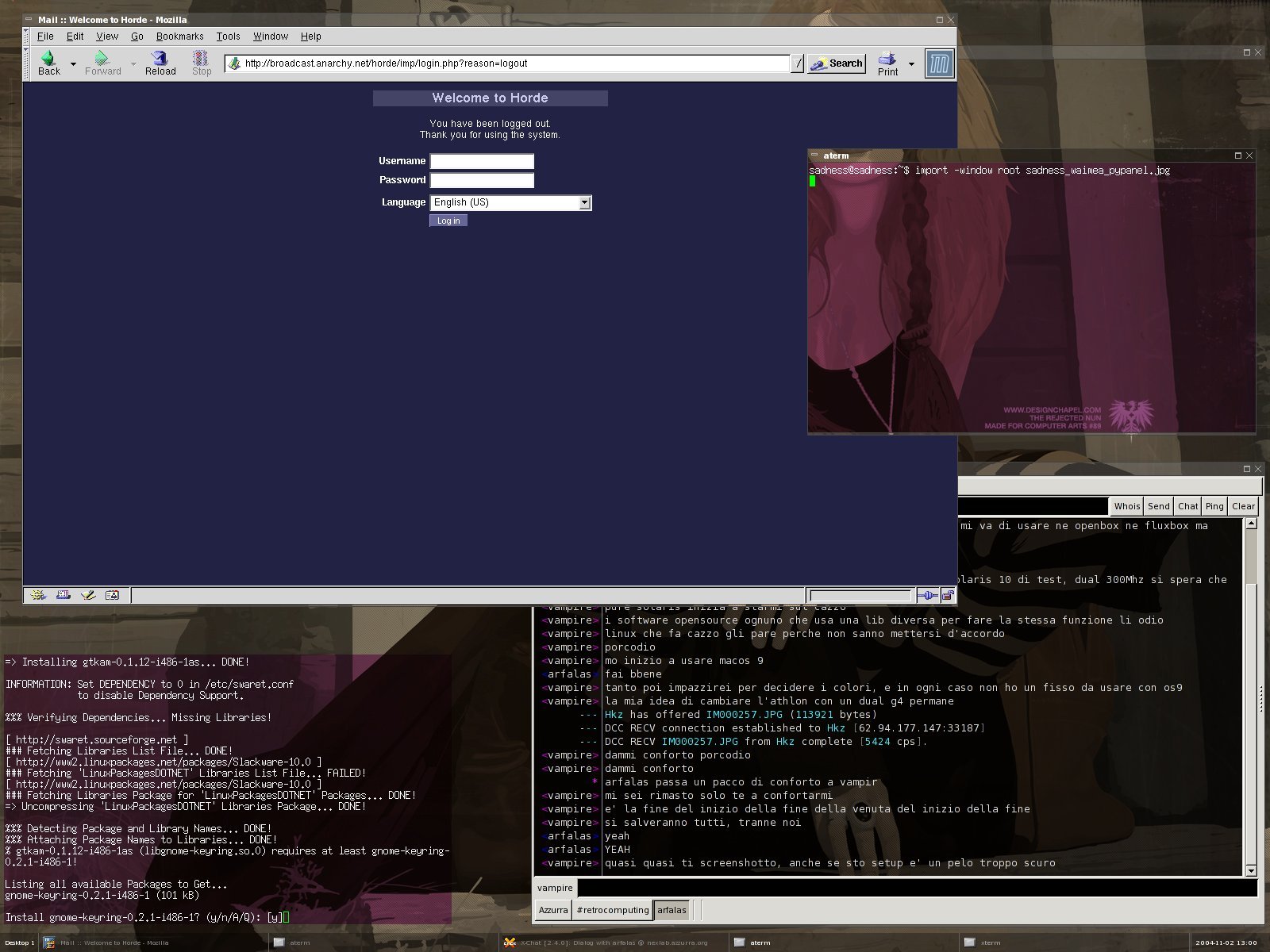Screen dimensions: 1270x952
Task: Open the Help menu in Mozilla
Action: pos(310,36)
